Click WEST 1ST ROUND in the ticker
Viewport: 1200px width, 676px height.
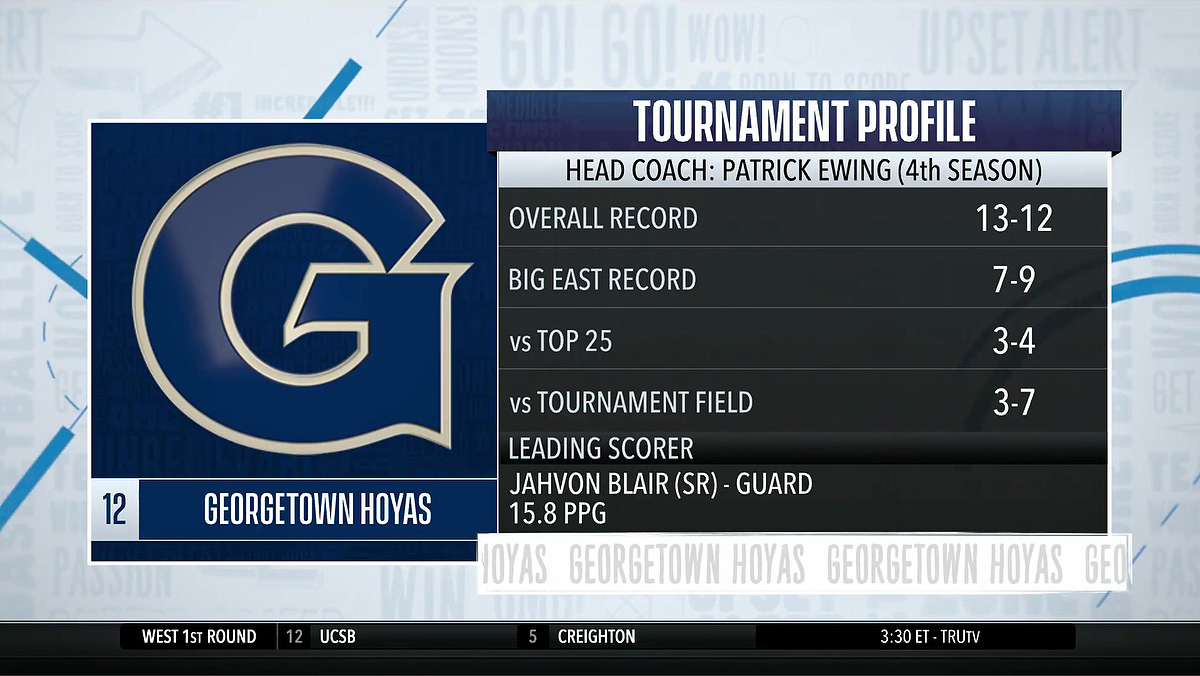coord(199,637)
